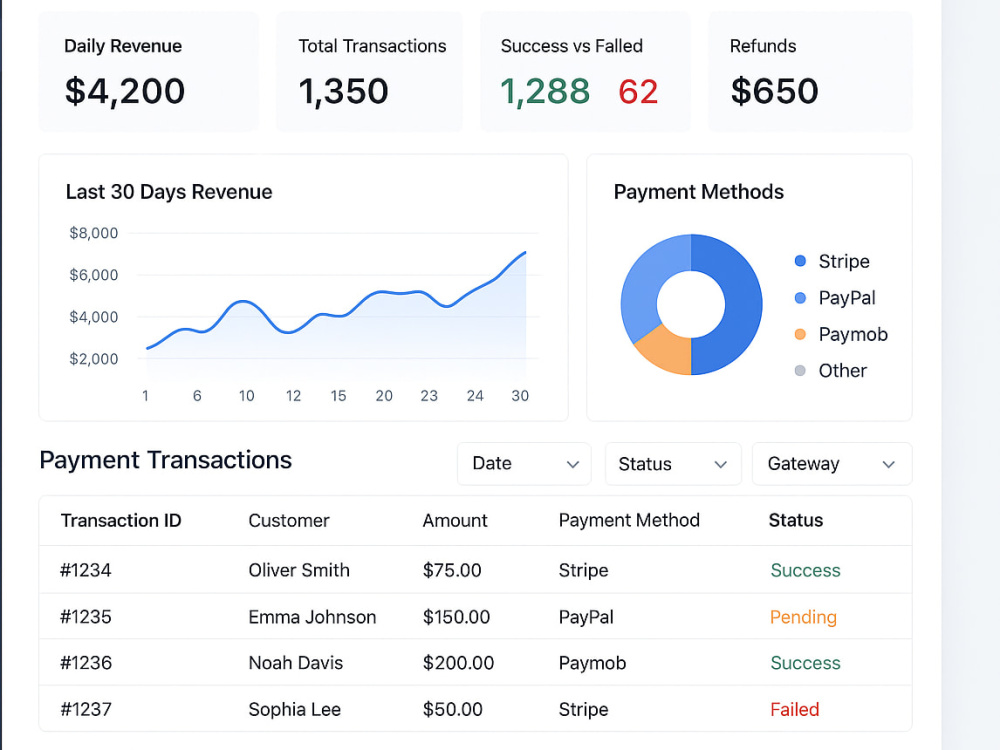Click Success status for Noah Davis
The image size is (1000, 750).
(805, 663)
